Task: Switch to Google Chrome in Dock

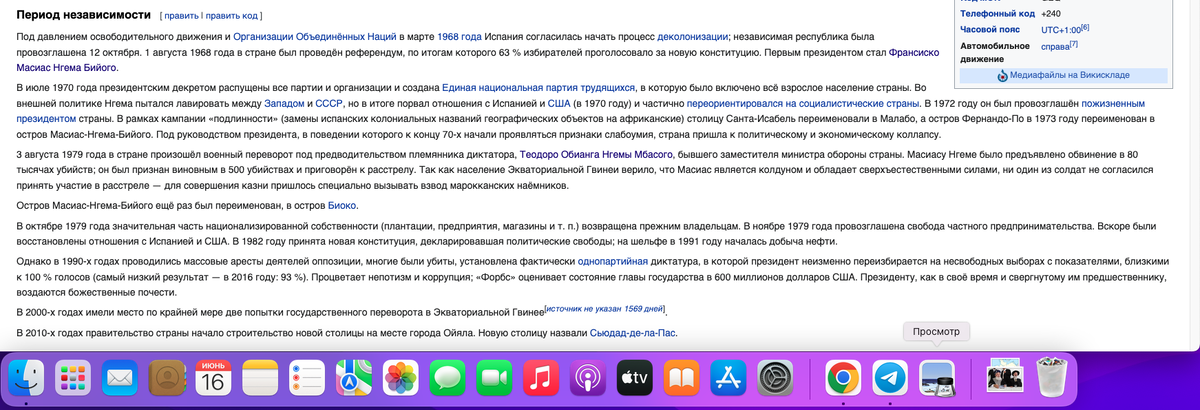Action: (843, 378)
